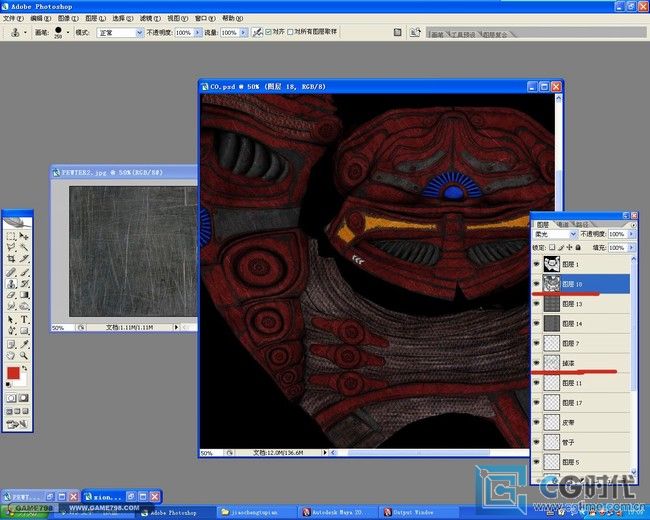This screenshot has width=650, height=520.
Task: Hide layer 图层 1 via eye icon
Action: pyautogui.click(x=536, y=264)
